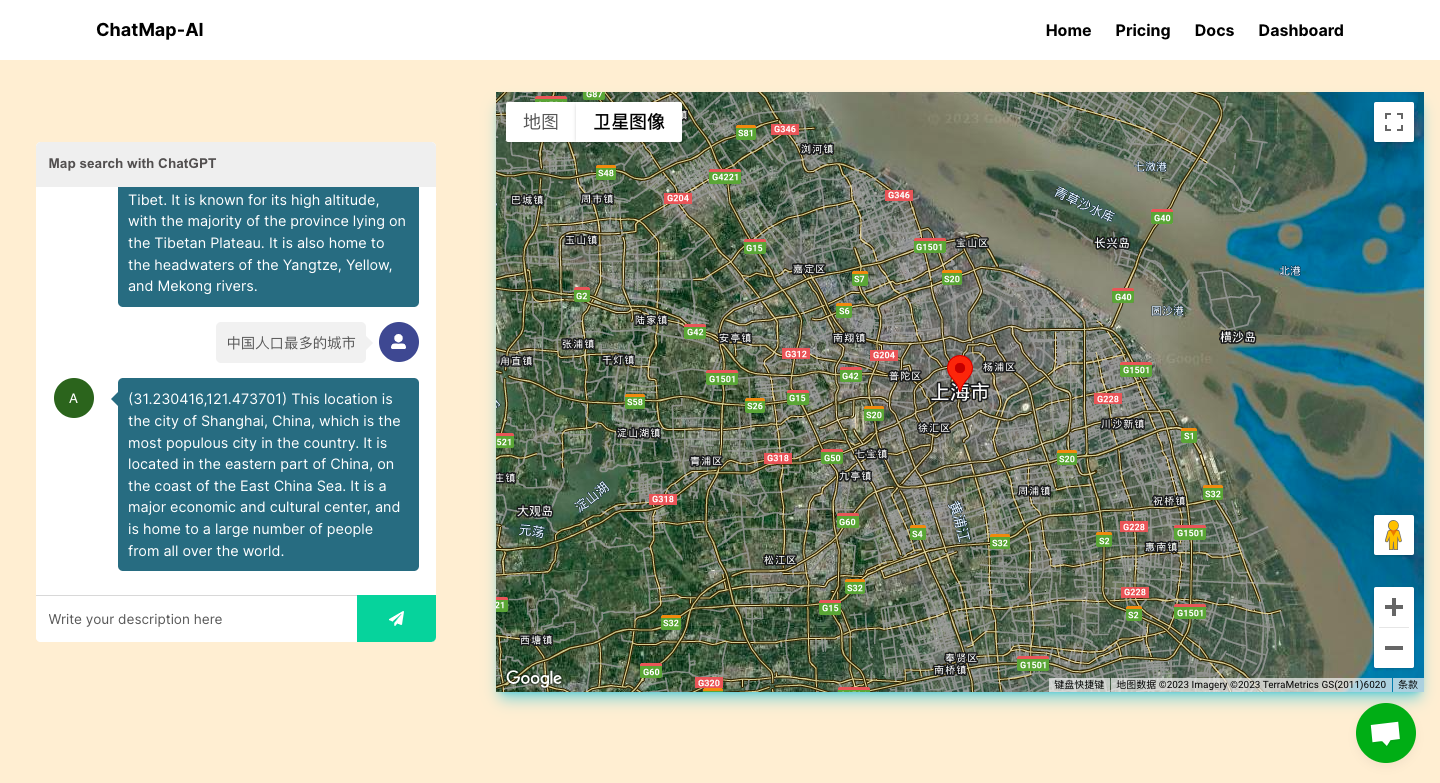Image resolution: width=1440 pixels, height=783 pixels.
Task: Click the 西塘镇 town label
Action: [535, 640]
